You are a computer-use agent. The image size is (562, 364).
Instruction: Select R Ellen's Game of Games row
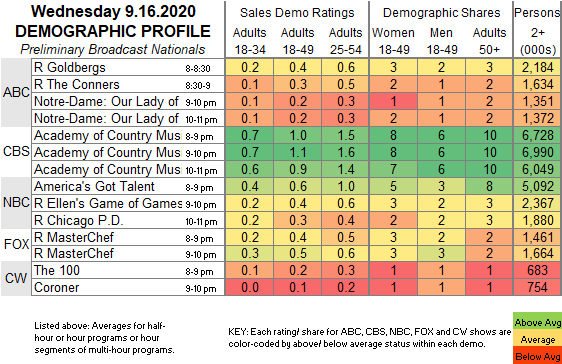pyautogui.click(x=128, y=203)
